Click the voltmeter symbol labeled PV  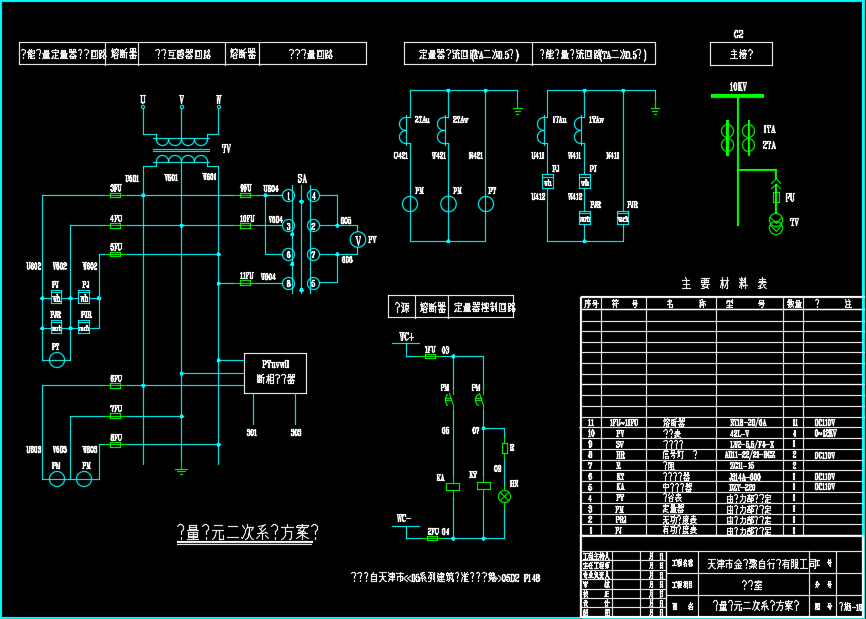point(358,240)
